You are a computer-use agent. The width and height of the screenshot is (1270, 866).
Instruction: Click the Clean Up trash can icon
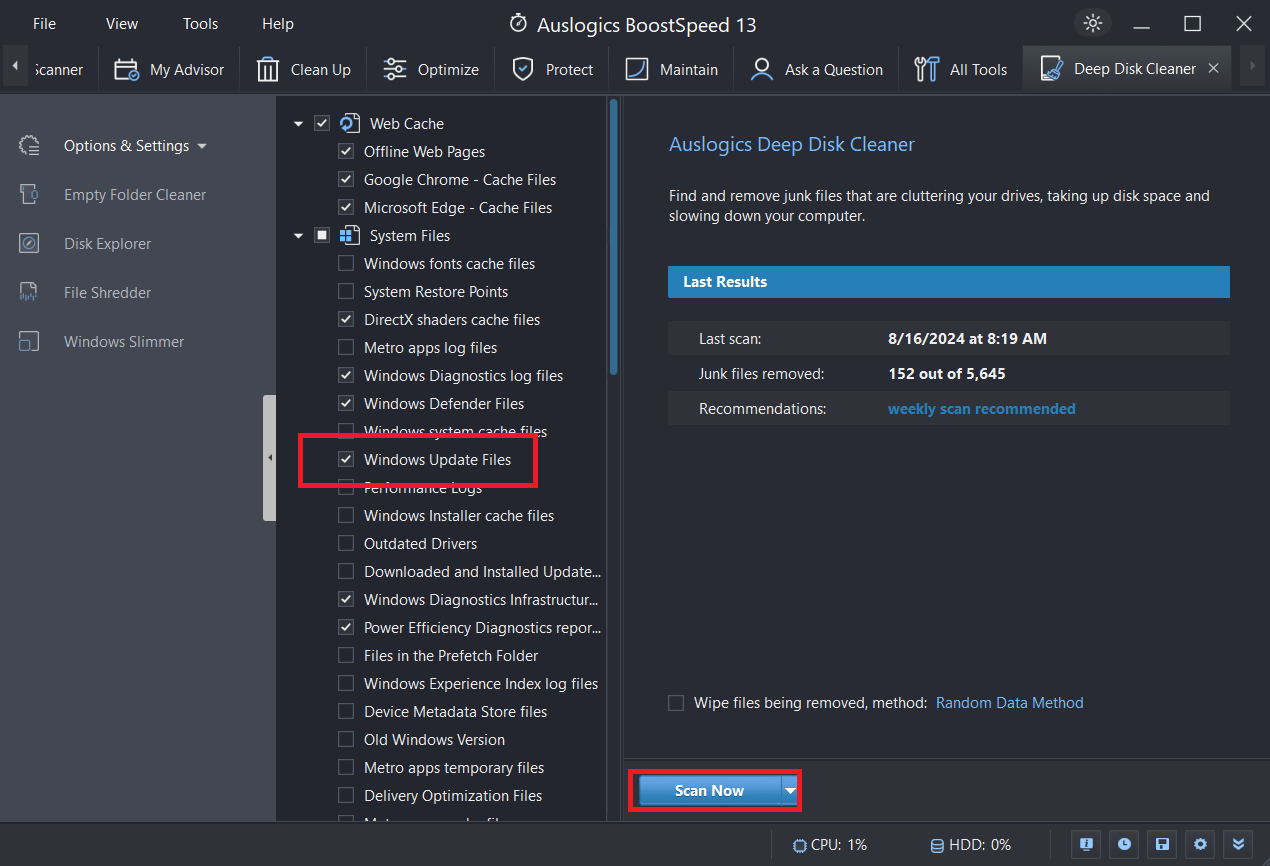tap(267, 69)
